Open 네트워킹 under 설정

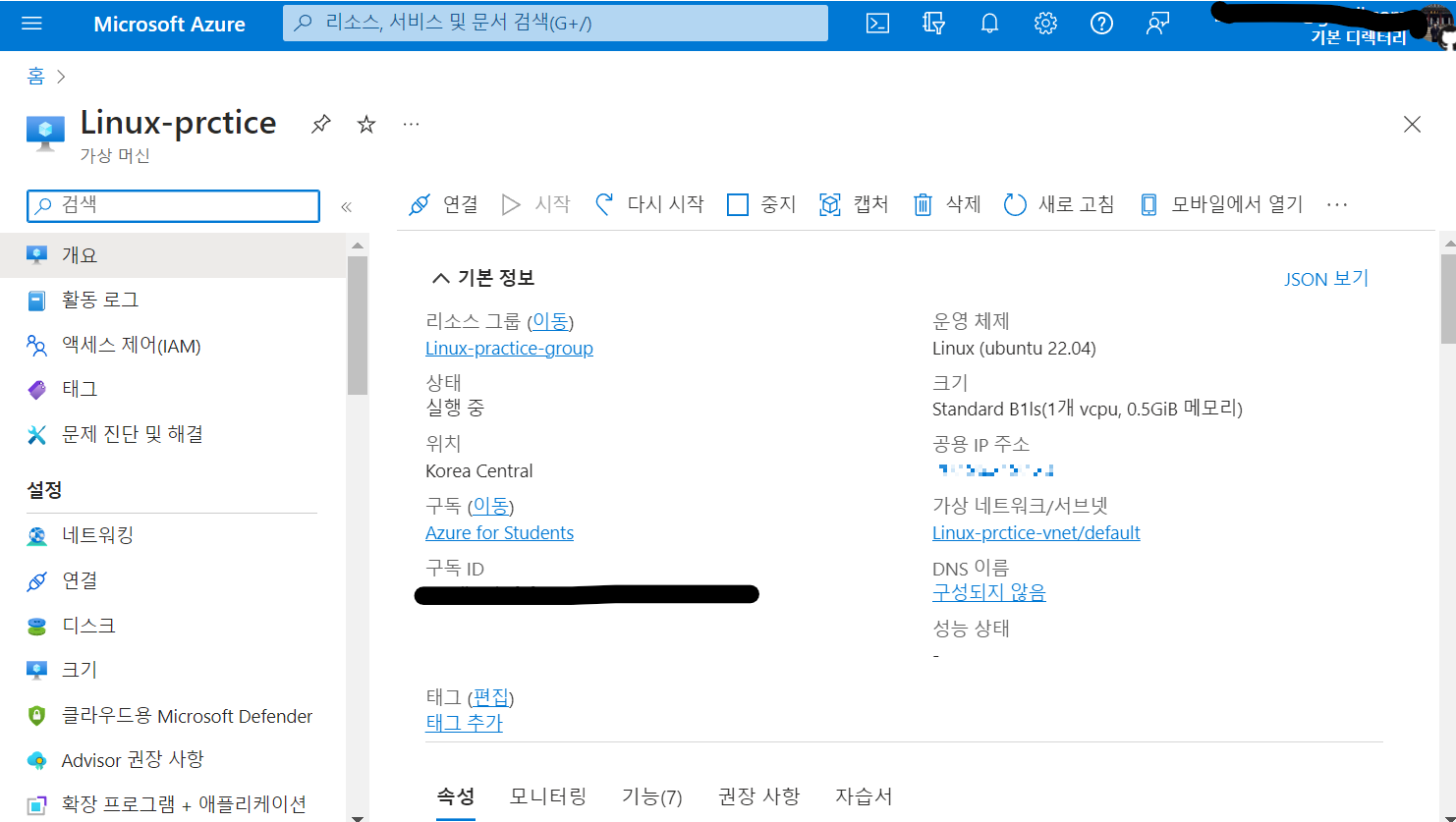[173, 535]
